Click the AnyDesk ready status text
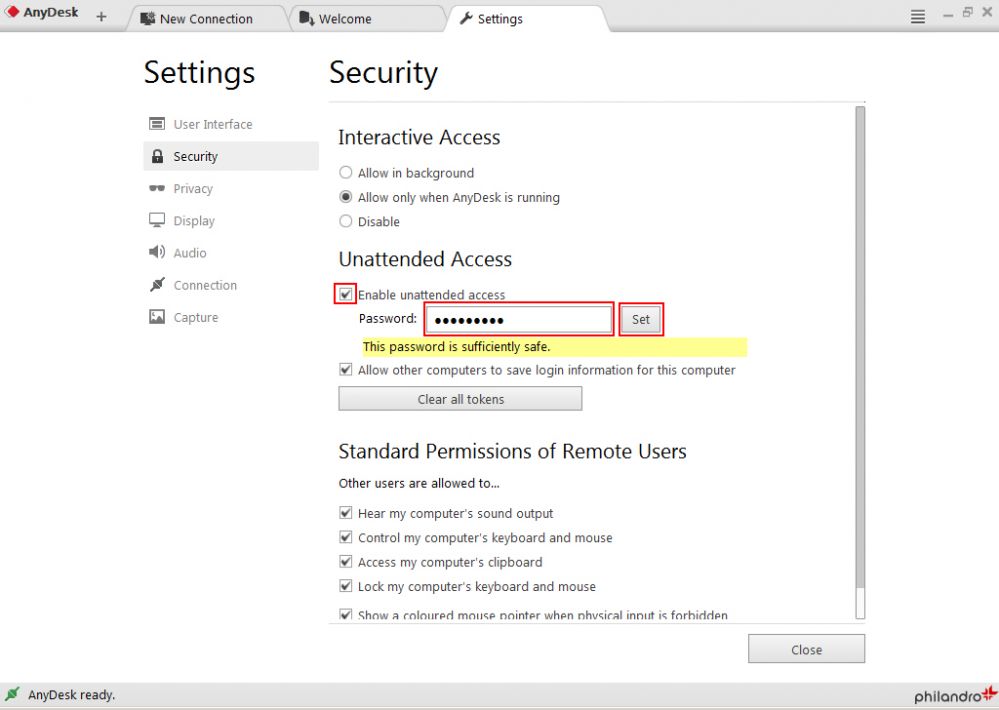999x710 pixels. pyautogui.click(x=71, y=695)
